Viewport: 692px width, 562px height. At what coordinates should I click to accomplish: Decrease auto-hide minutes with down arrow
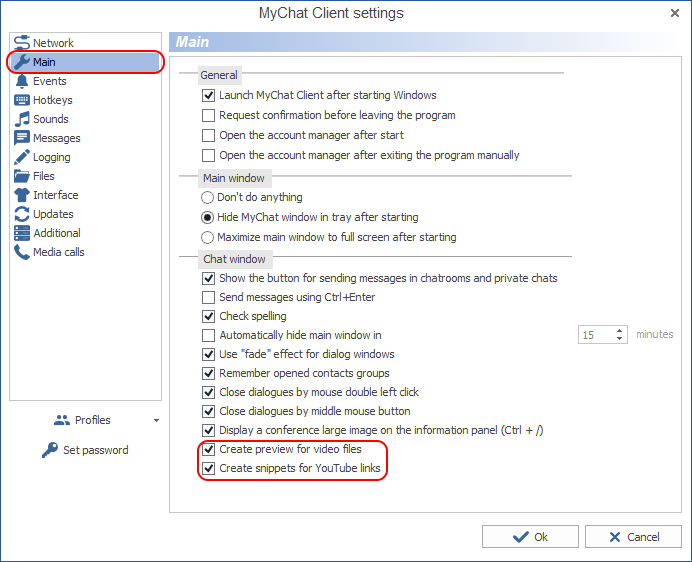click(620, 339)
